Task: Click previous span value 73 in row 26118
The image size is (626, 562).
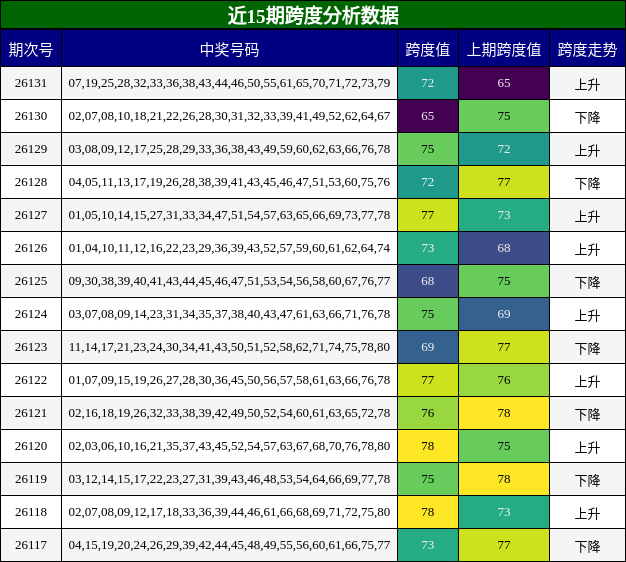Action: [x=504, y=512]
